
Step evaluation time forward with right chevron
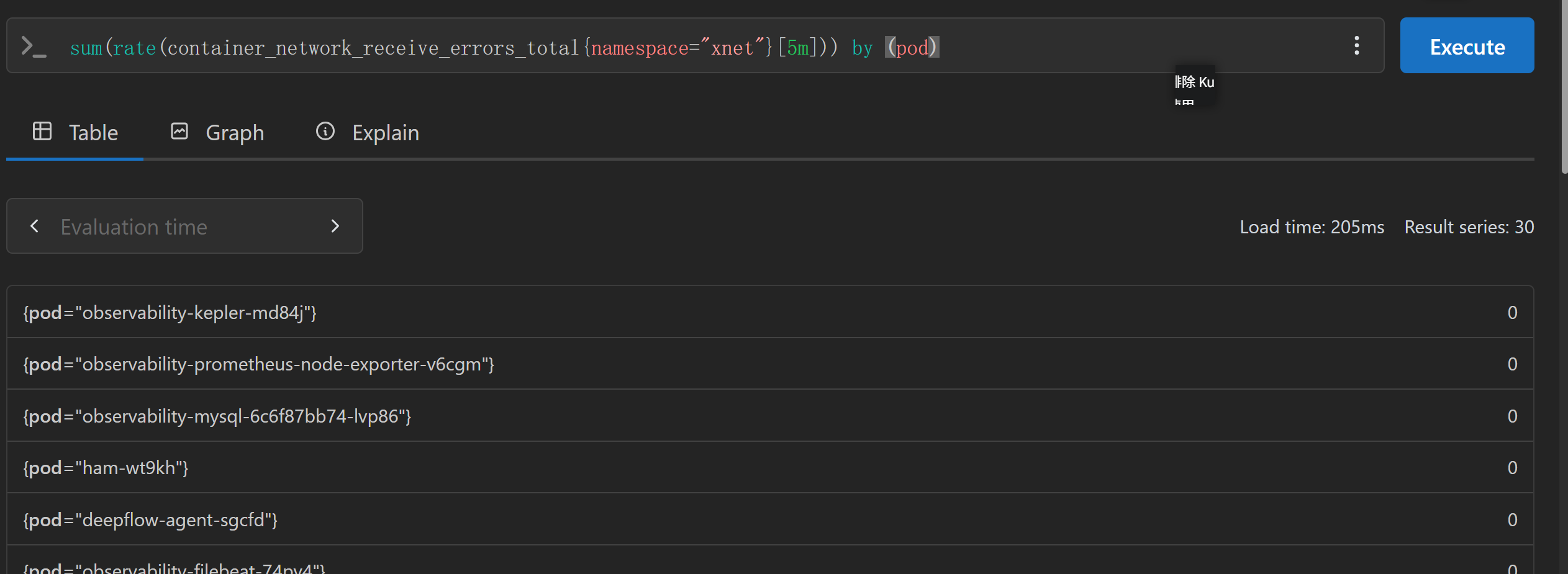(x=335, y=226)
